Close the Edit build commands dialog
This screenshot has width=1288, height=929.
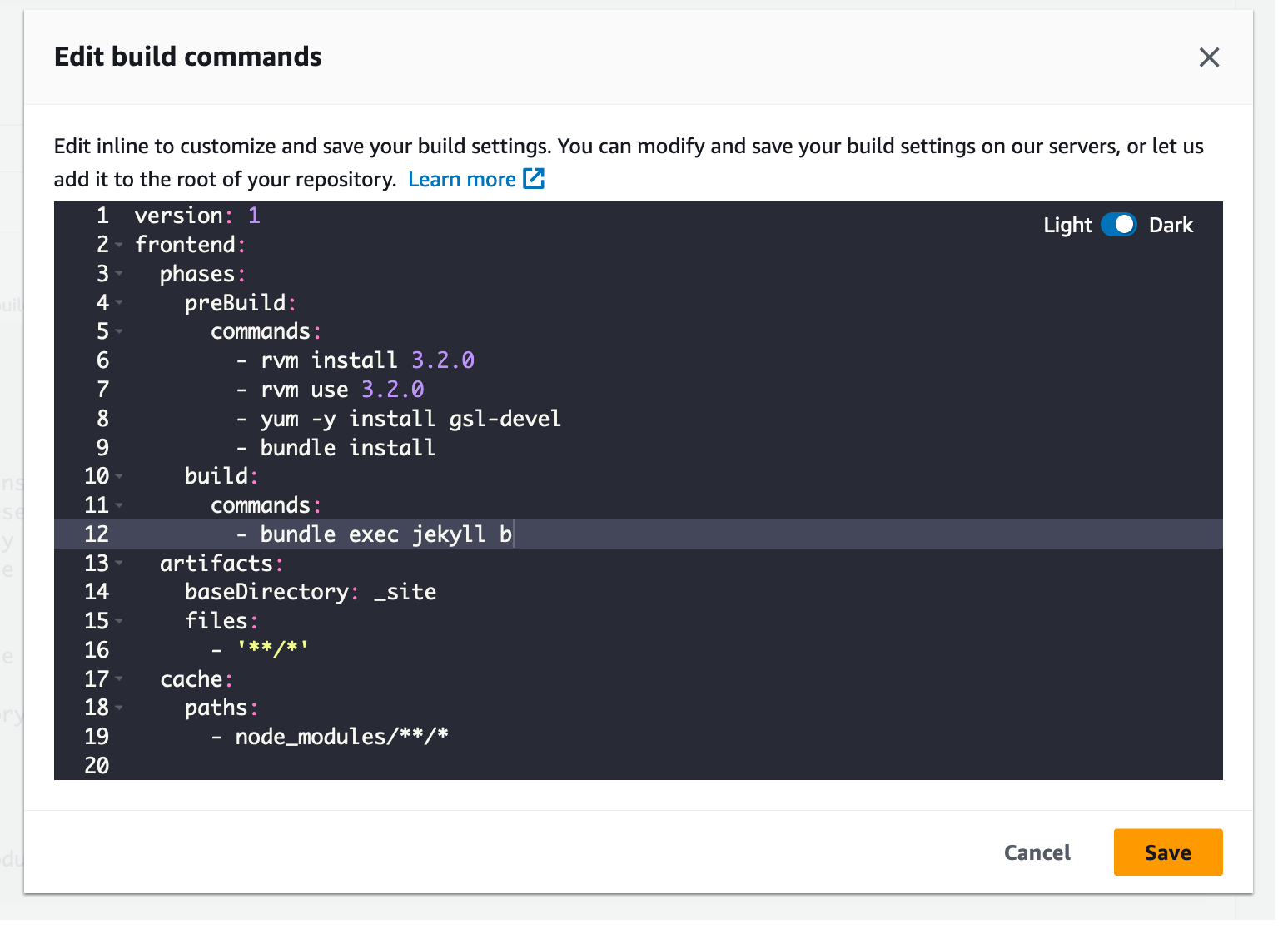click(1209, 57)
